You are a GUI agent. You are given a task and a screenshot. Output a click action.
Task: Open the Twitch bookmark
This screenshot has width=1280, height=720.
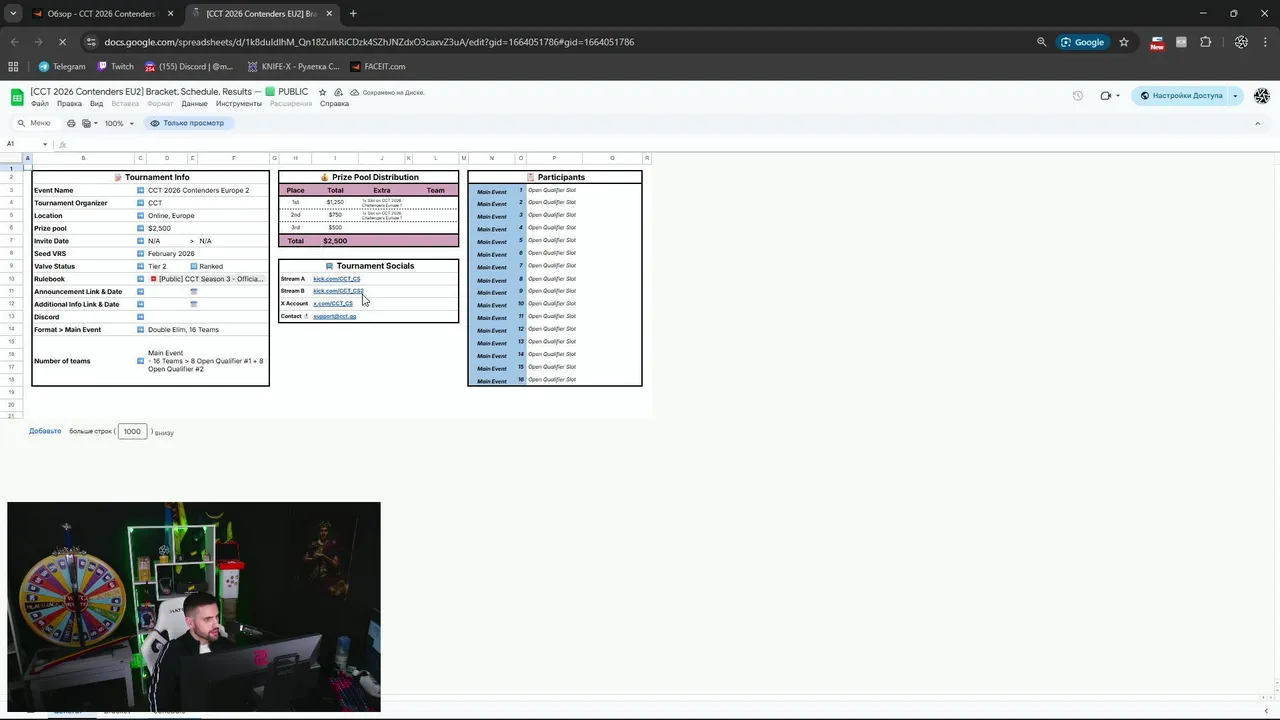(x=116, y=67)
